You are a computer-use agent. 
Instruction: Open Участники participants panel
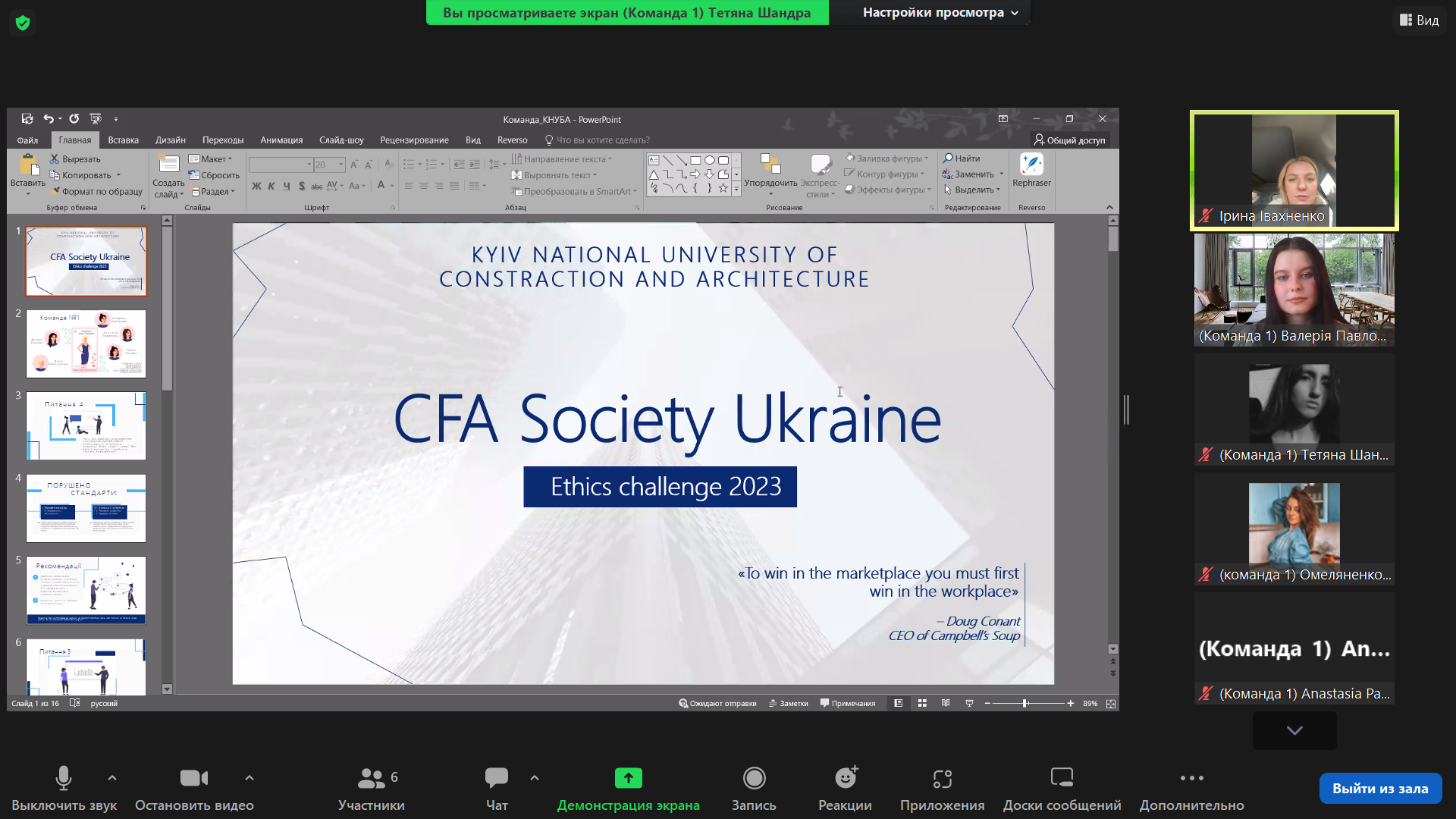pyautogui.click(x=372, y=789)
